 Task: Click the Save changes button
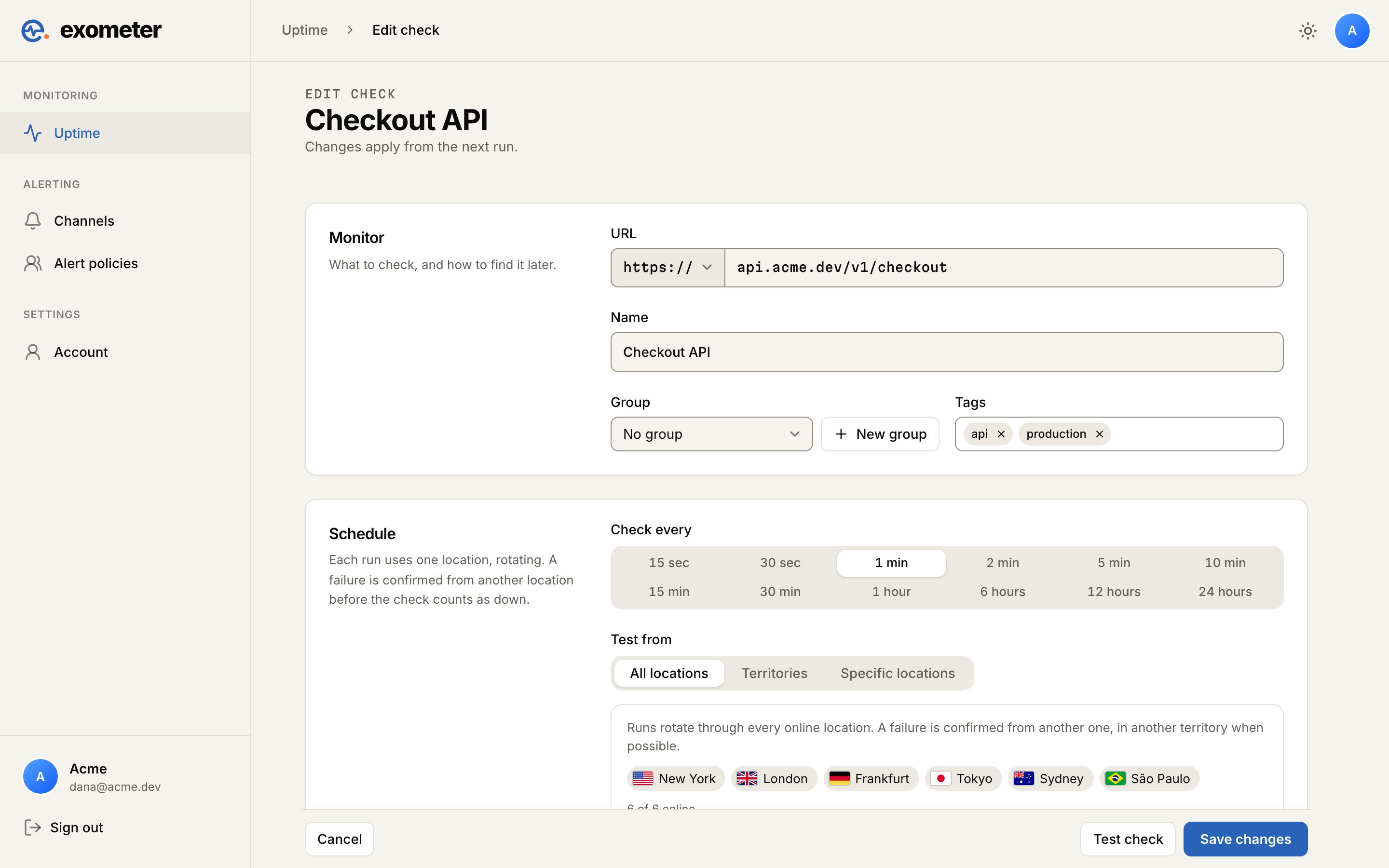(1245, 839)
